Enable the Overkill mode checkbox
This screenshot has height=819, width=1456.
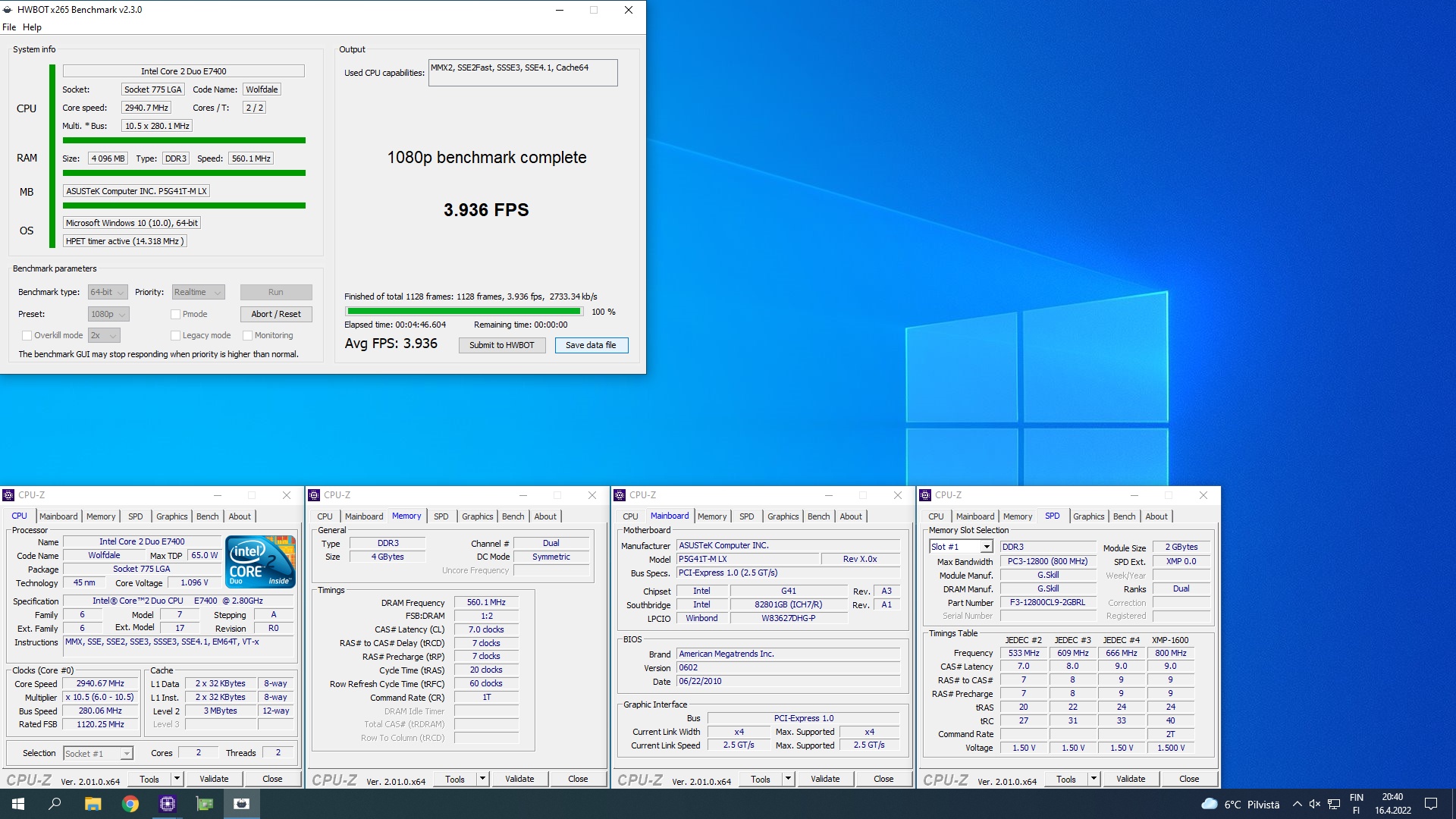coord(27,335)
